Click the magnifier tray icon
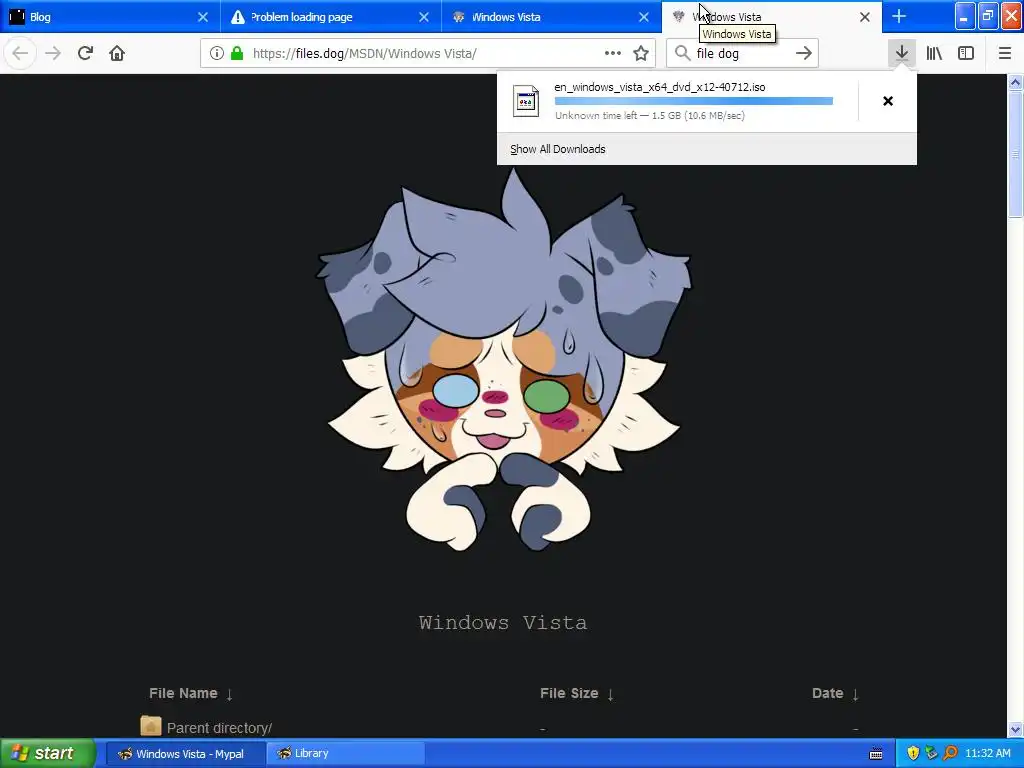The width and height of the screenshot is (1024, 768). [950, 754]
